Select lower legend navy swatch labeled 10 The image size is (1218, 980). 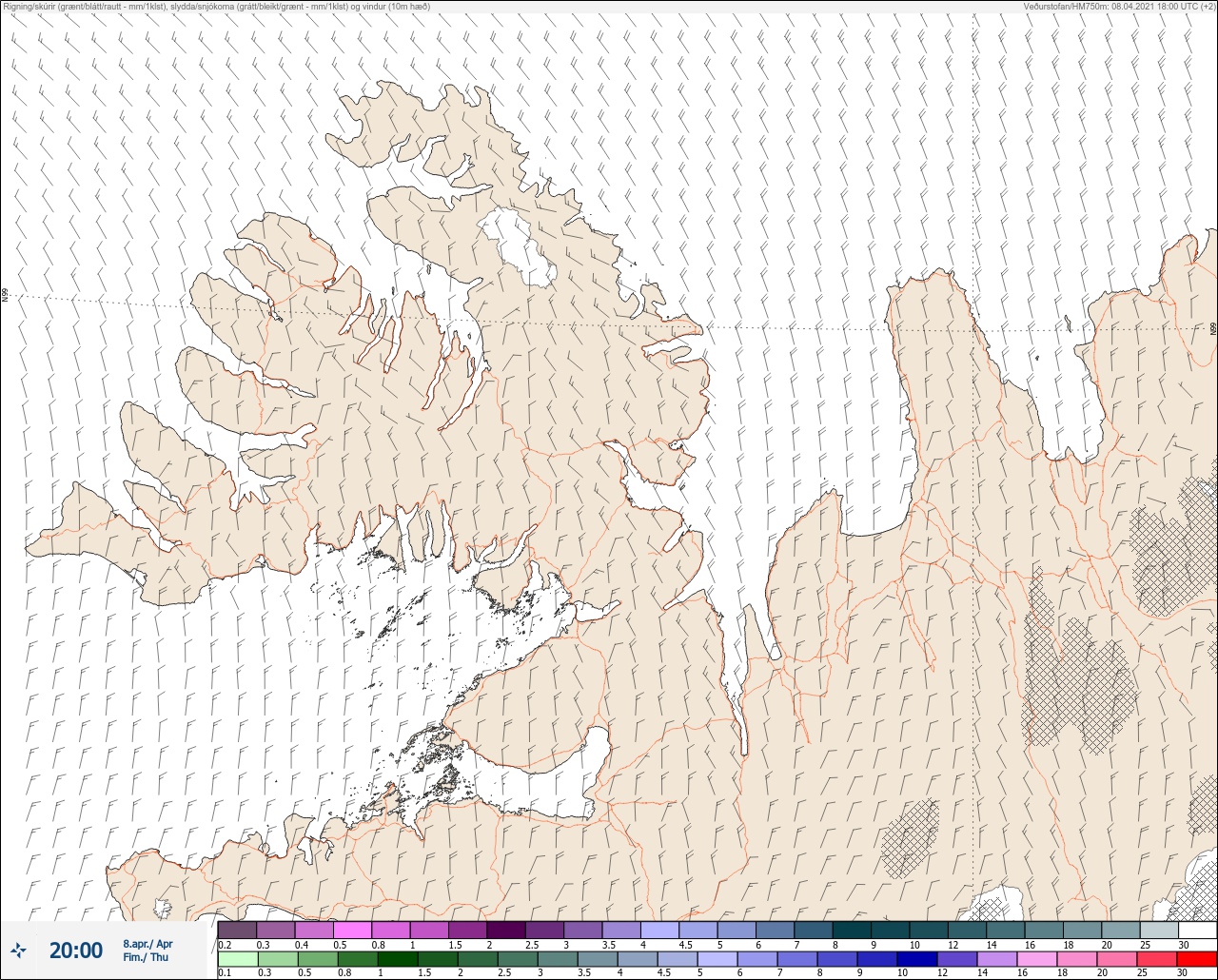915,958
